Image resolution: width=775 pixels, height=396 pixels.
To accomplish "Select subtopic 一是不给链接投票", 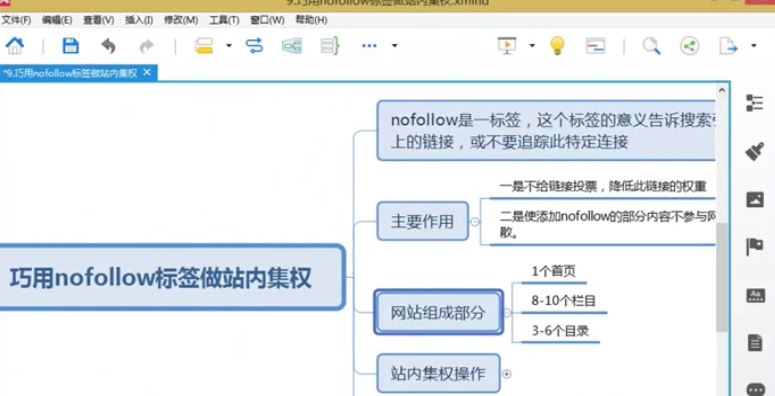I will tap(603, 186).
